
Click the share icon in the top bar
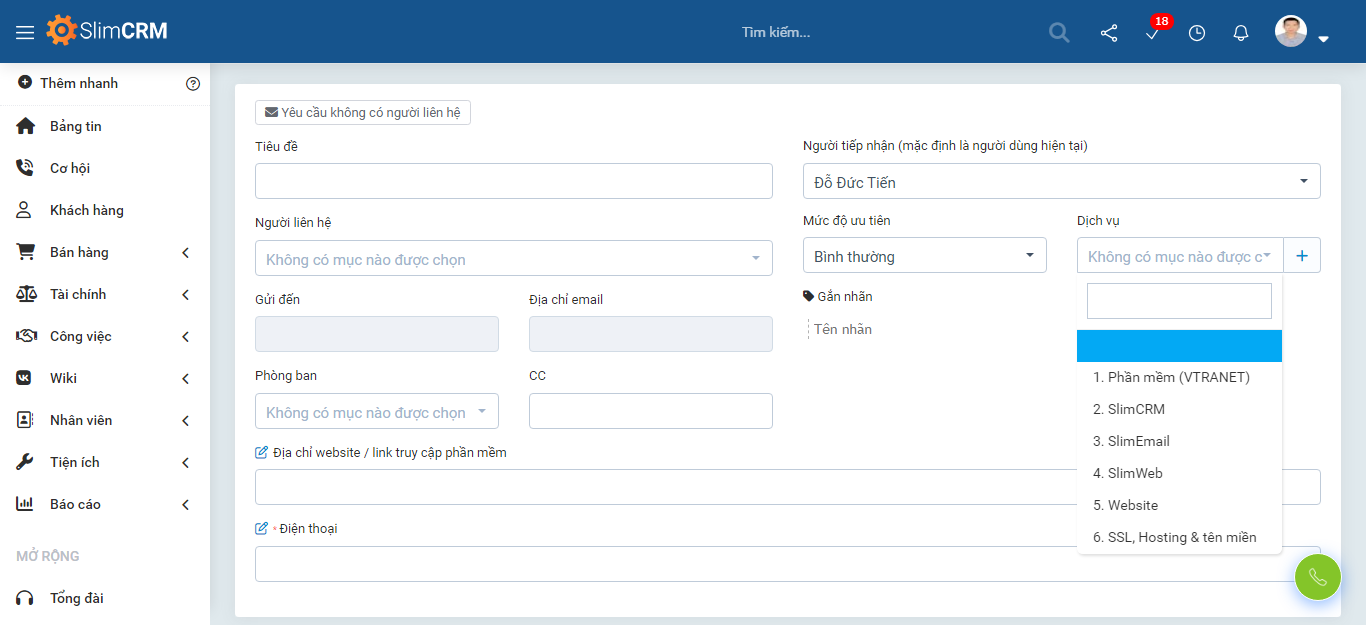pyautogui.click(x=1108, y=33)
